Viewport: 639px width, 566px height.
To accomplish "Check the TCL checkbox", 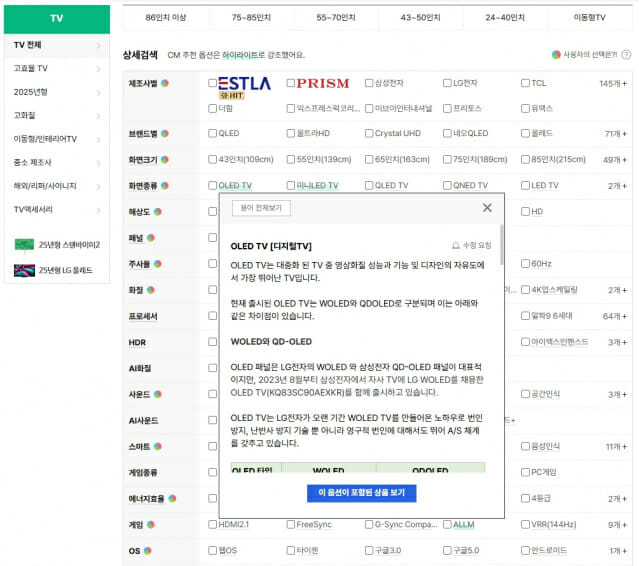I will coord(525,83).
